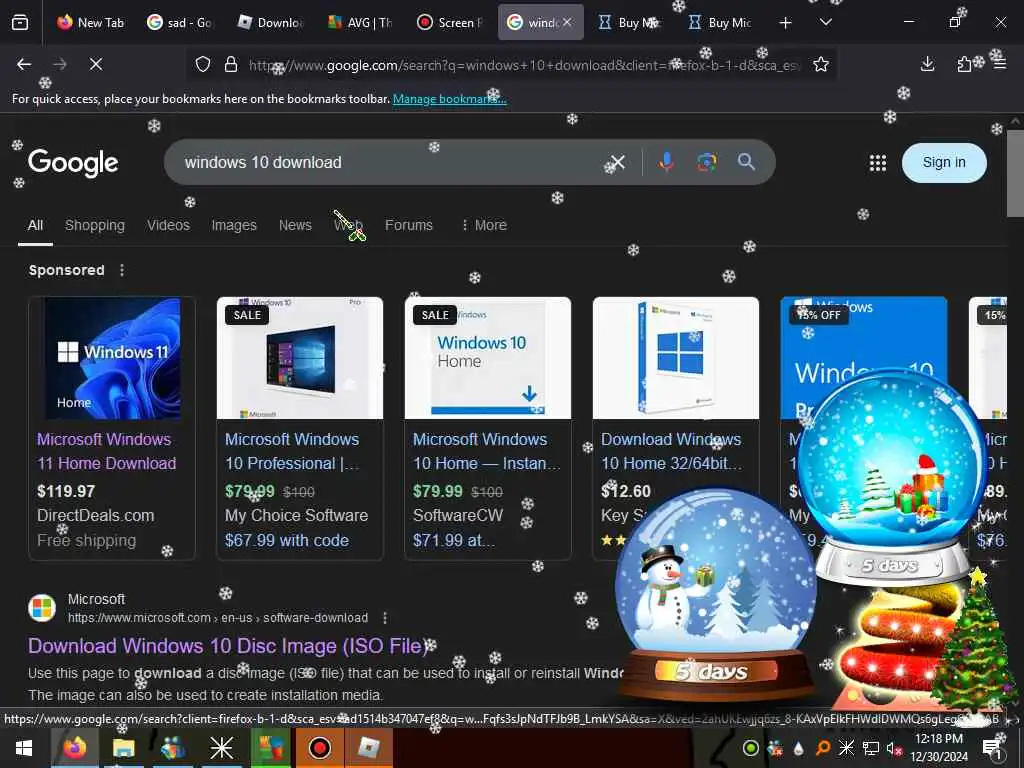The height and width of the screenshot is (768, 1024).
Task: Click the browser address bar URL
Action: 522,65
